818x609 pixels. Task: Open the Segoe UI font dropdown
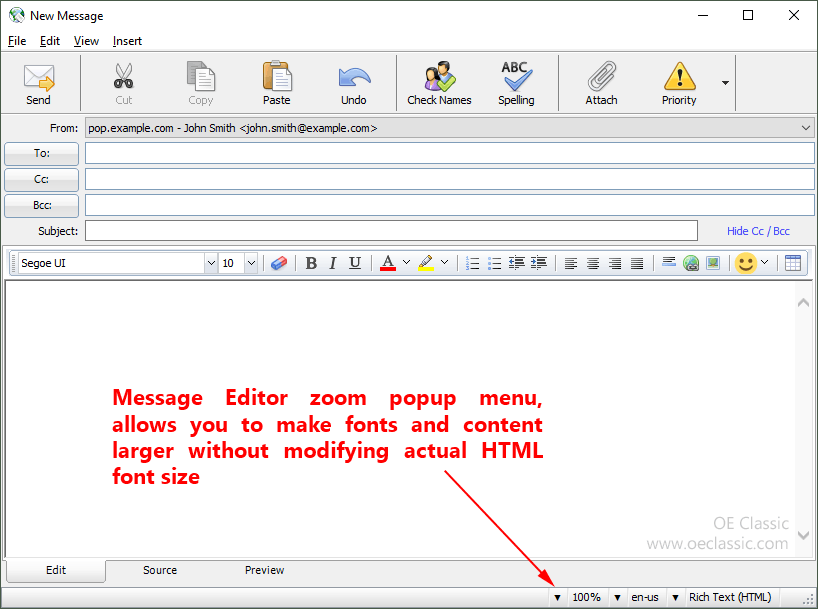tap(211, 263)
